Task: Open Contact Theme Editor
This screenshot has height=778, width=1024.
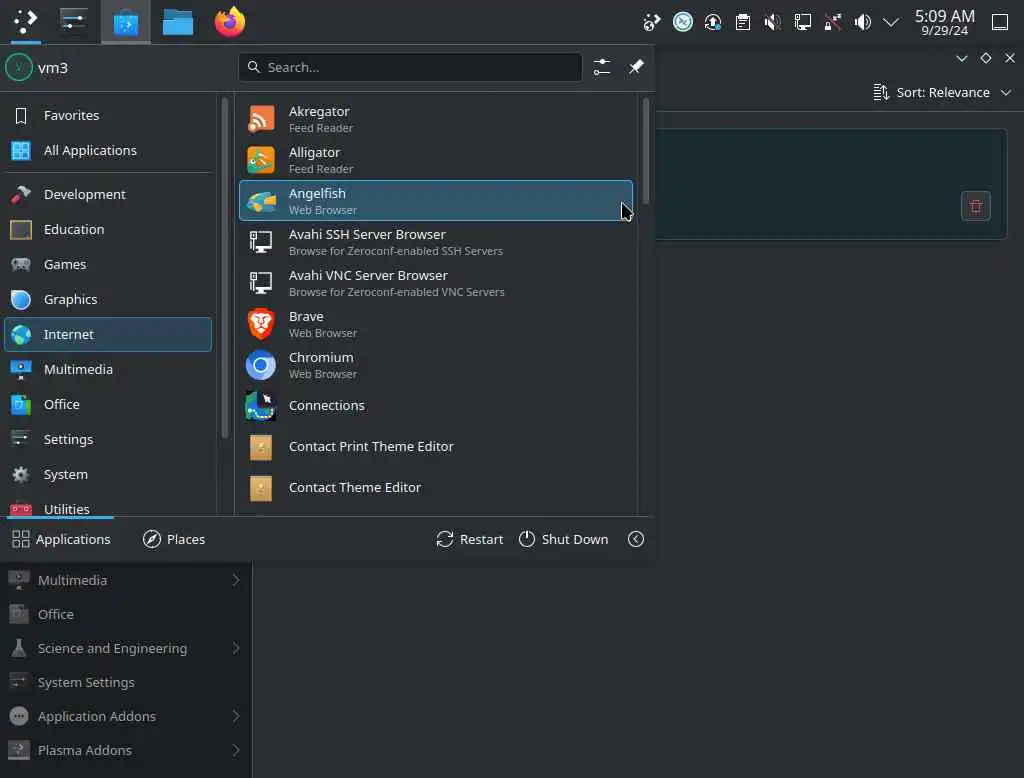Action: click(x=436, y=488)
